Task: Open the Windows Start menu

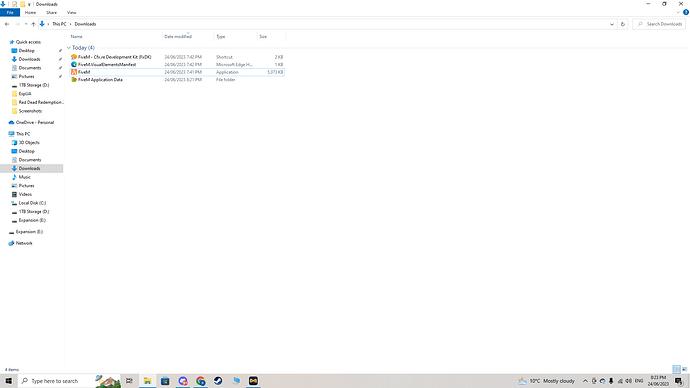Action: (x=8, y=381)
